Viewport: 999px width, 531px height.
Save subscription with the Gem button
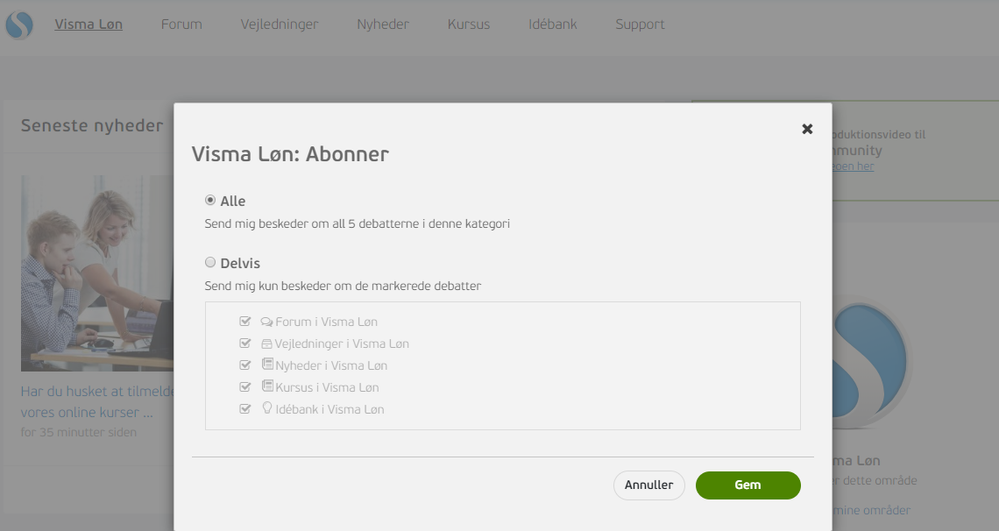tap(748, 485)
